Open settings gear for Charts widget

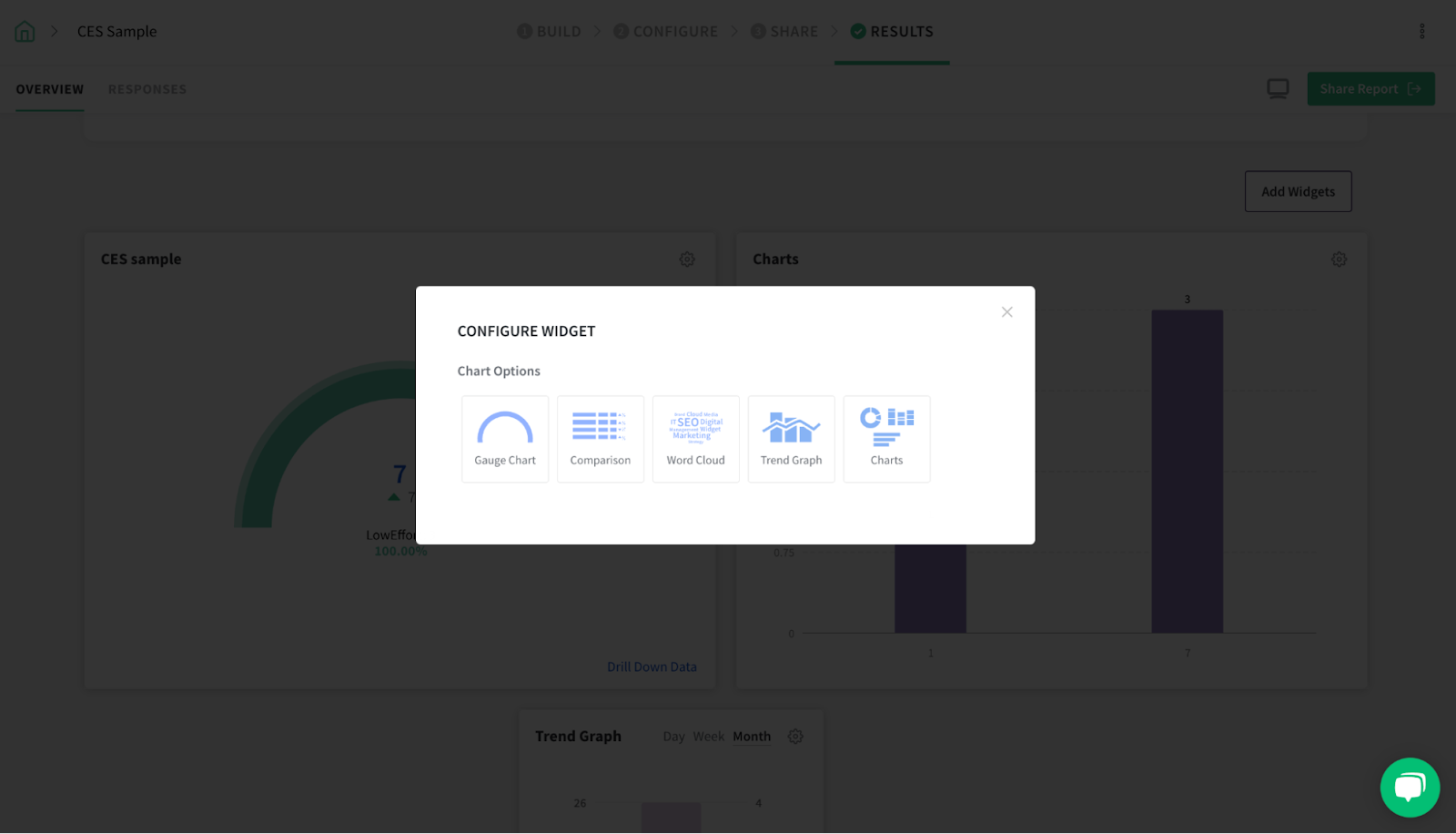pos(1340,259)
